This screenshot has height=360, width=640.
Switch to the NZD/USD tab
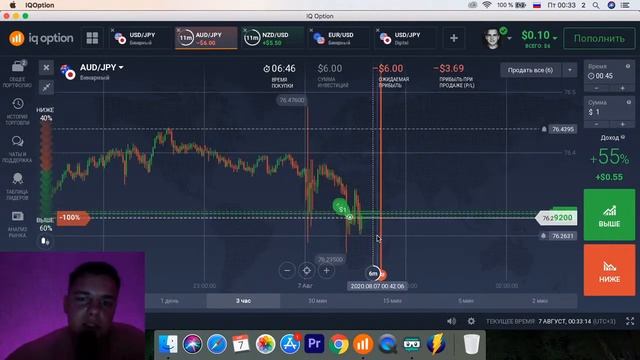click(272, 38)
